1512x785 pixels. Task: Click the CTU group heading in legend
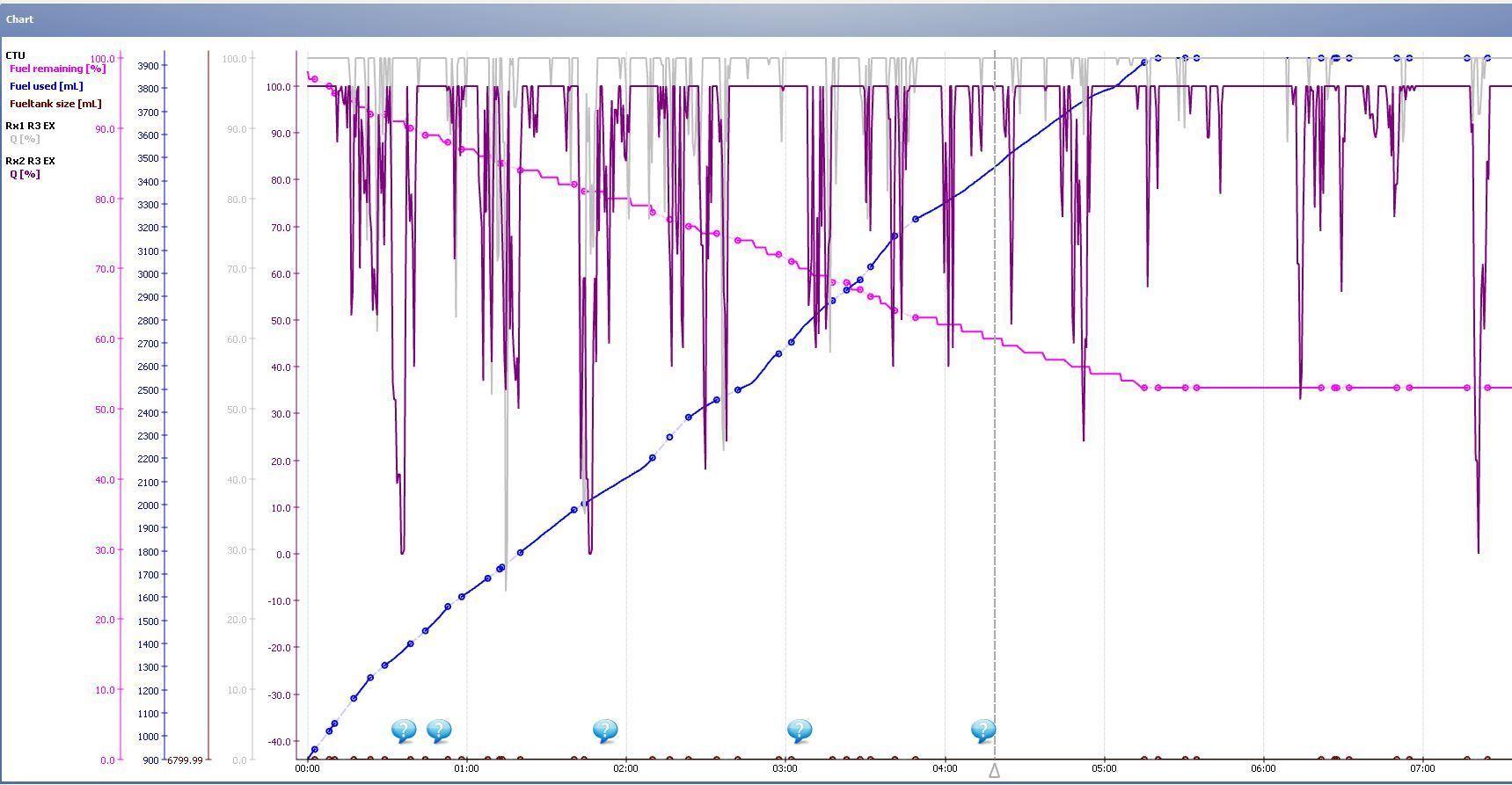pyautogui.click(x=15, y=55)
